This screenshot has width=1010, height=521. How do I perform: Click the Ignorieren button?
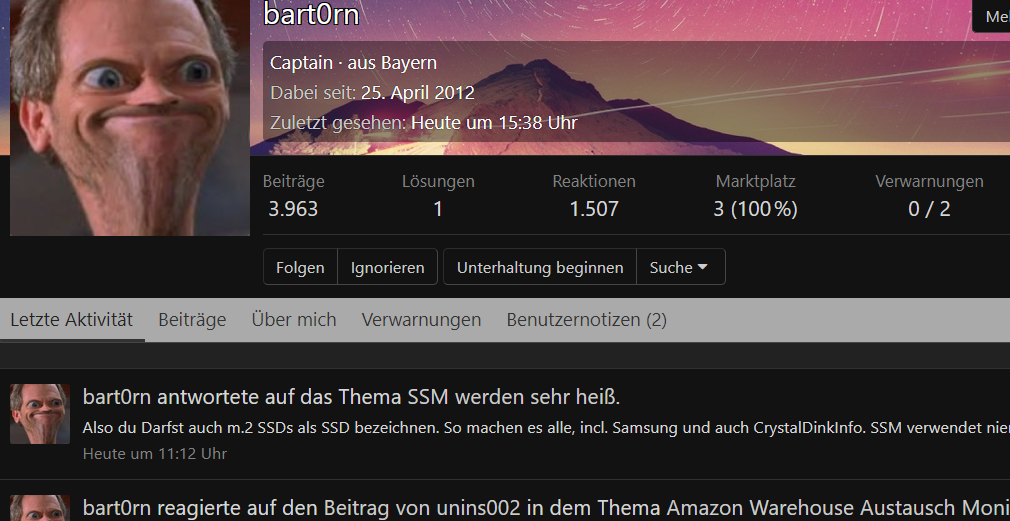(x=387, y=267)
